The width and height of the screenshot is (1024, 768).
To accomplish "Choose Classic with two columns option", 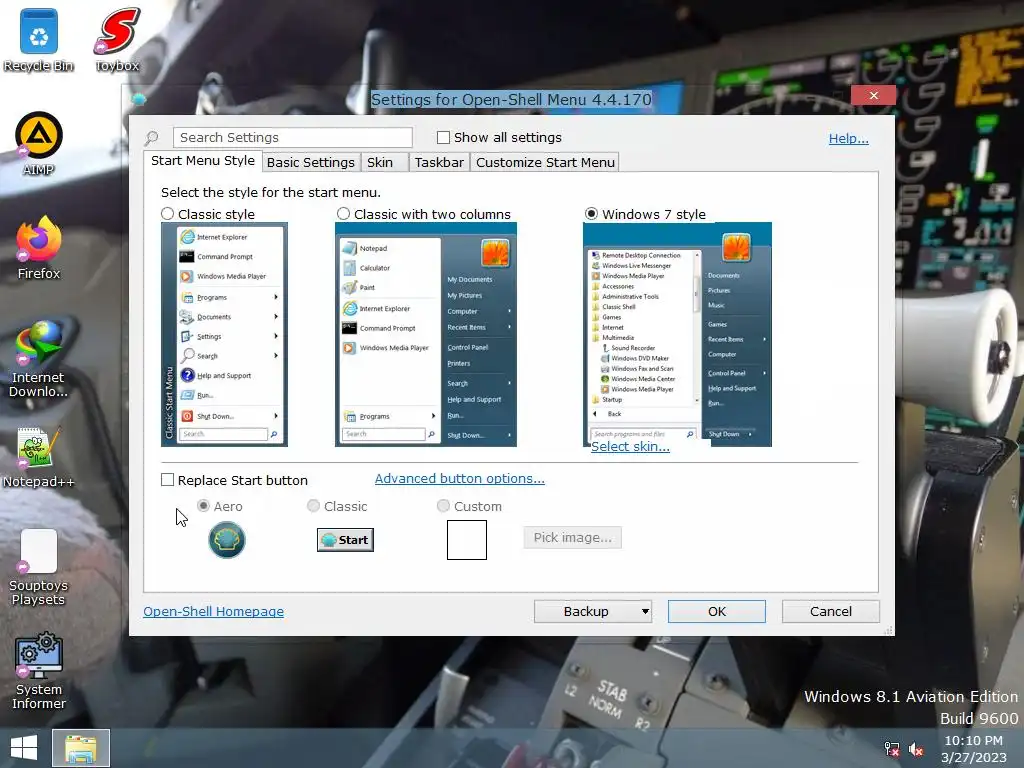I will (344, 214).
